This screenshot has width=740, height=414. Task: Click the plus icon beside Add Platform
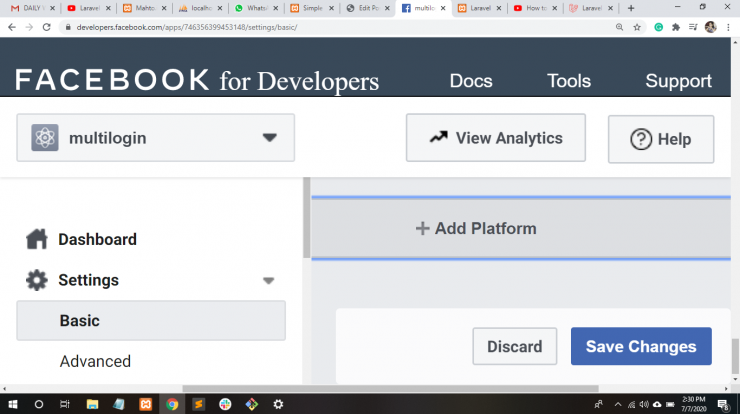coord(422,228)
